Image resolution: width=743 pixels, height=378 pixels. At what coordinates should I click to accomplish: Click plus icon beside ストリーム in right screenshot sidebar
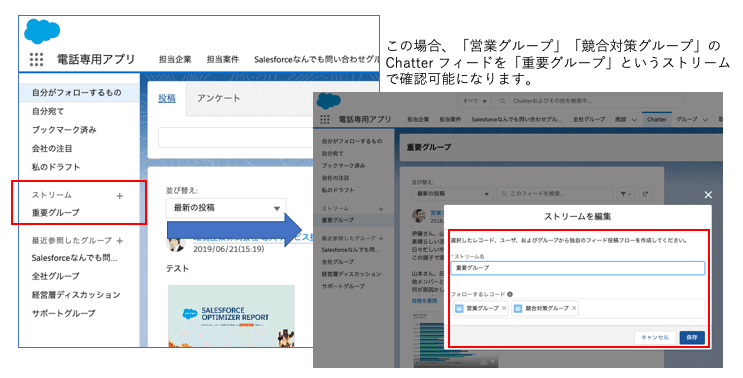pos(381,209)
